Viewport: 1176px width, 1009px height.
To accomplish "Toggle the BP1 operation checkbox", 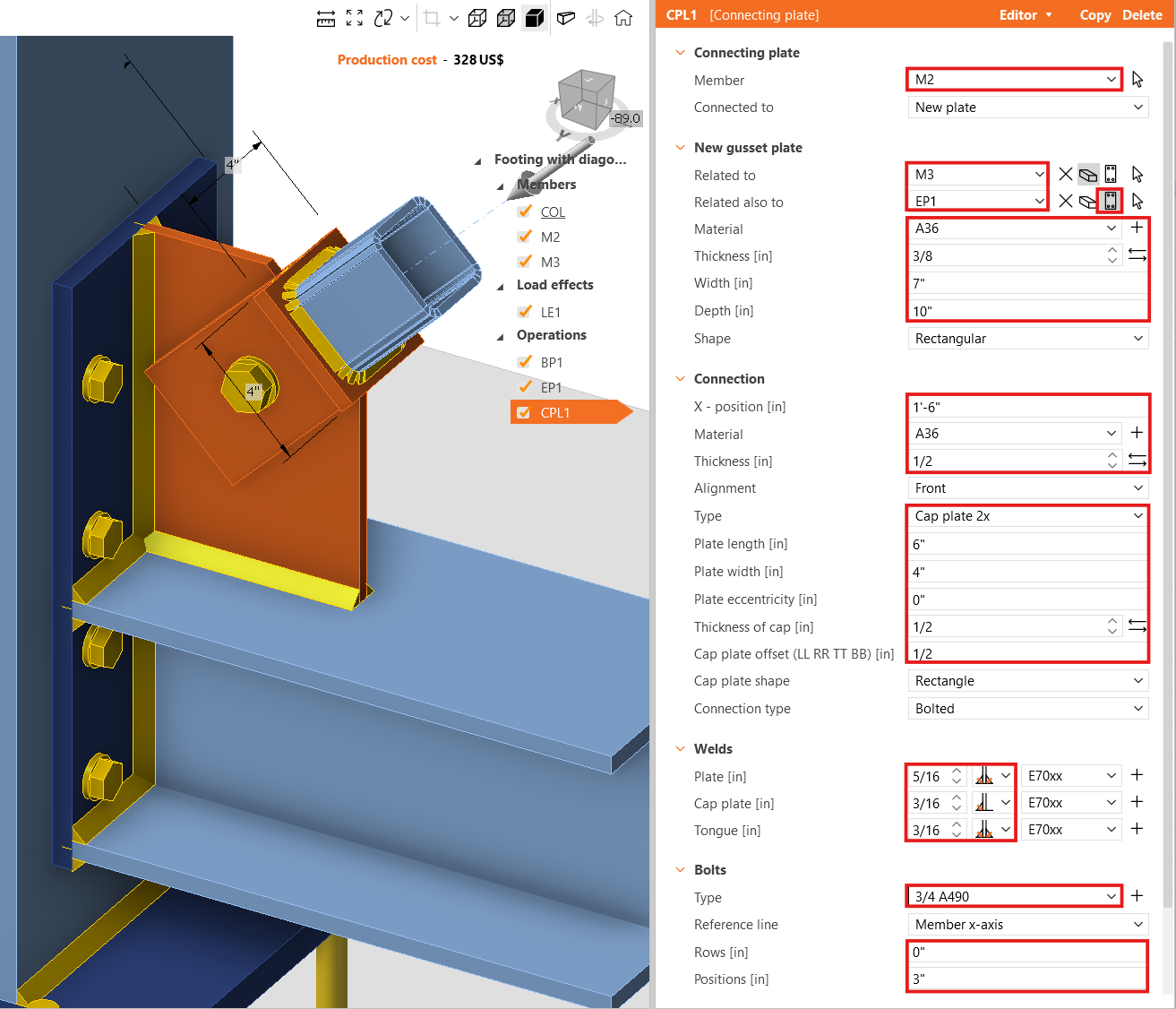I will [x=525, y=362].
